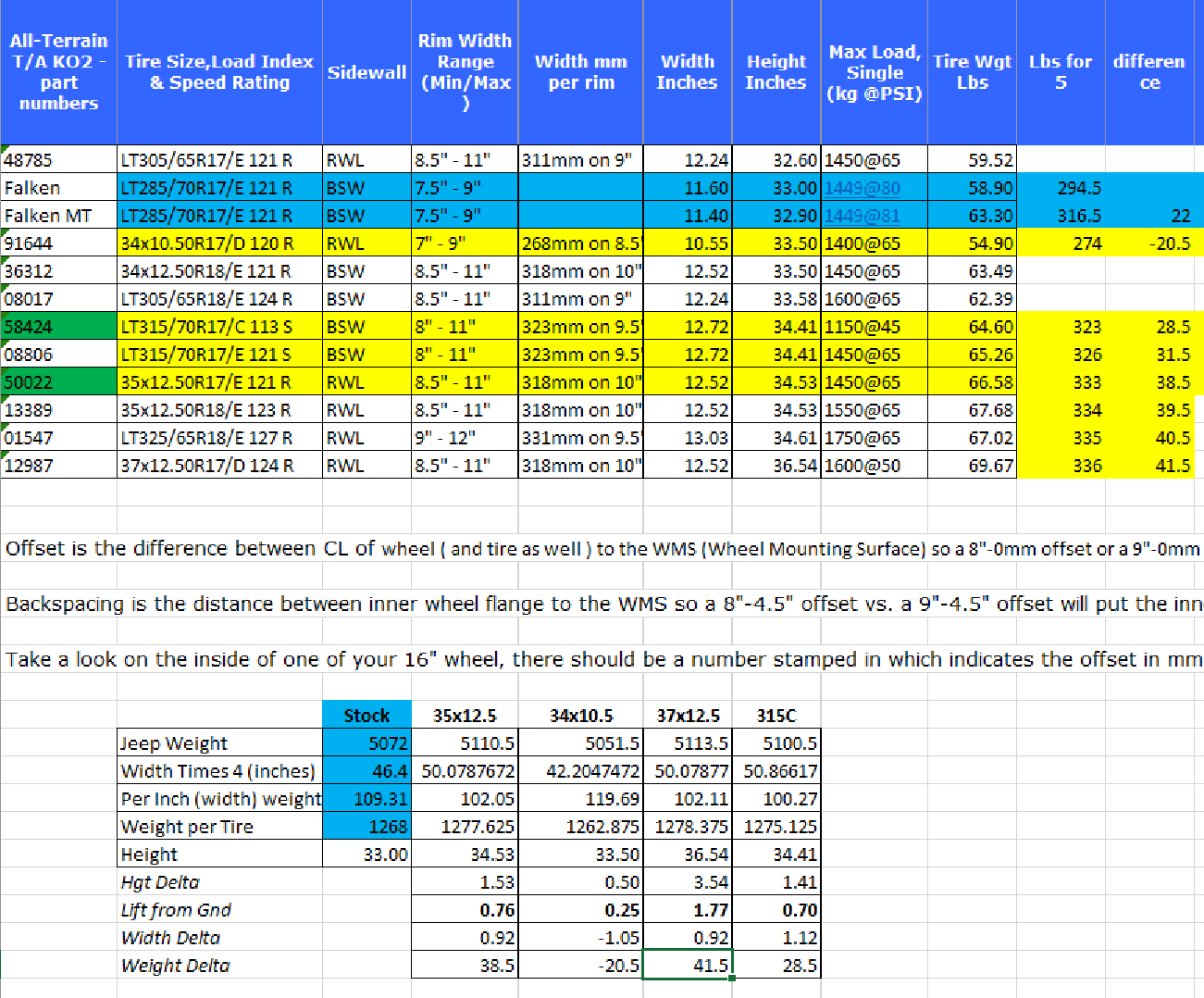1204x998 pixels.
Task: Select the 1750@65 max load cell
Action: point(874,438)
